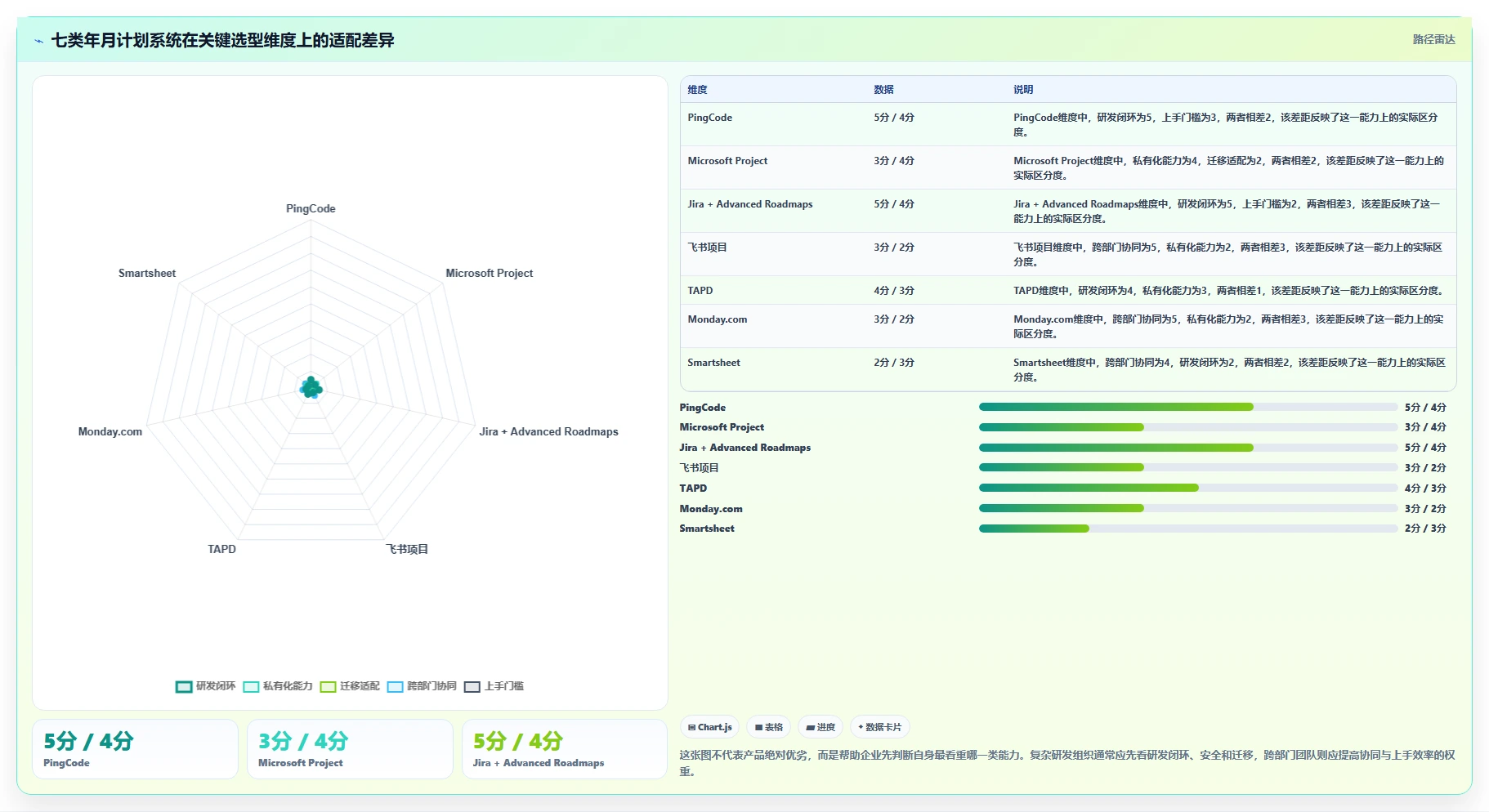Click the 数据卡片 tag chip
This screenshot has width=1489, height=812.
880,727
